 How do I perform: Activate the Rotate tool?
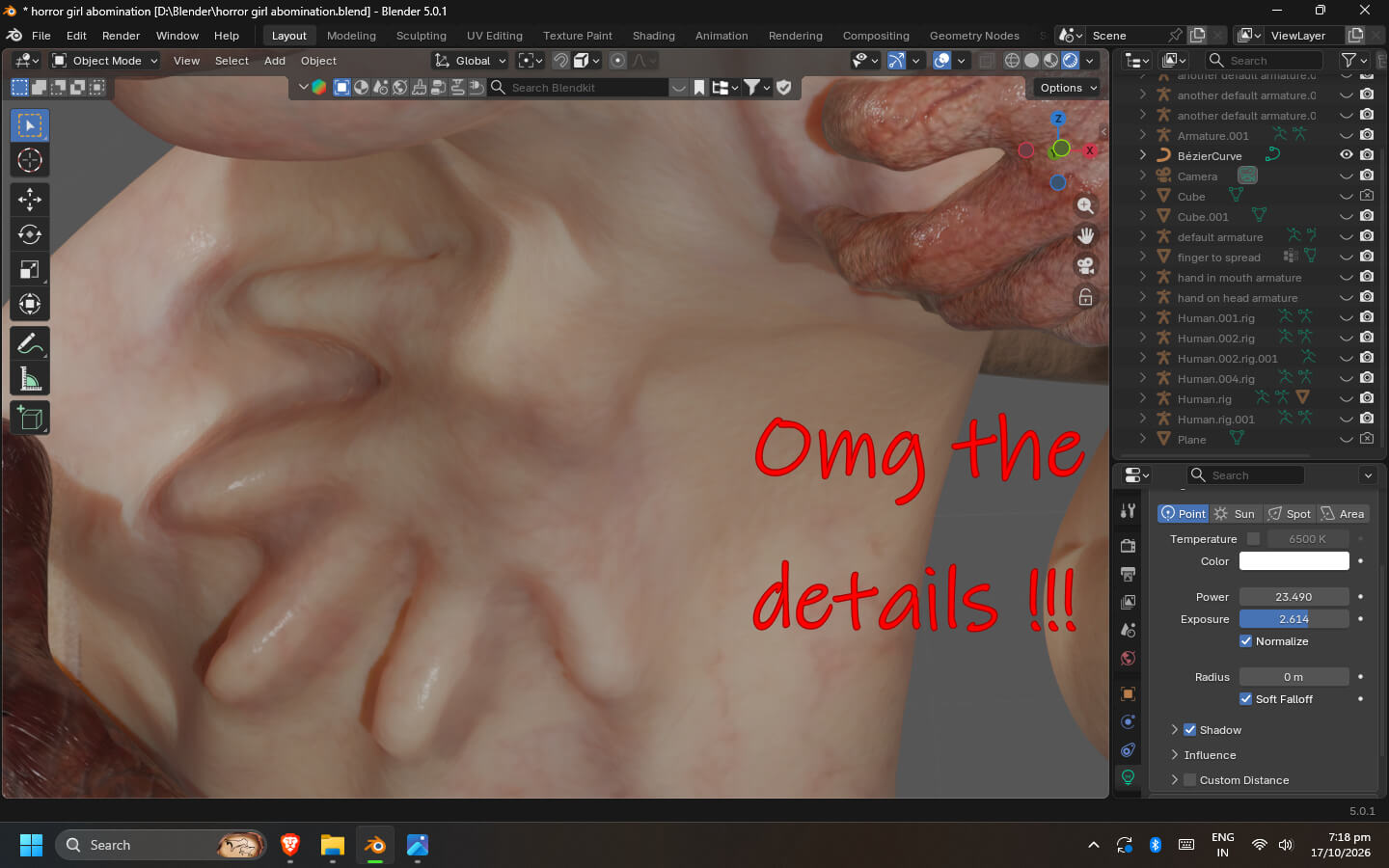point(30,234)
